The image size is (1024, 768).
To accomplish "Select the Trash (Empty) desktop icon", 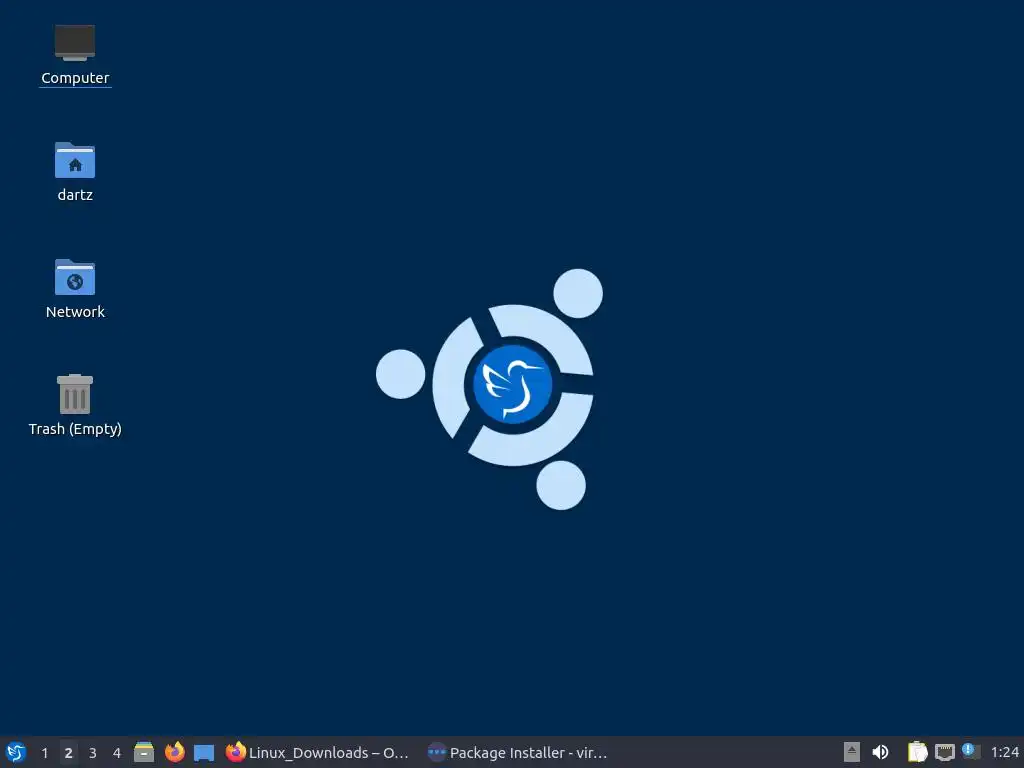I will pyautogui.click(x=75, y=405).
